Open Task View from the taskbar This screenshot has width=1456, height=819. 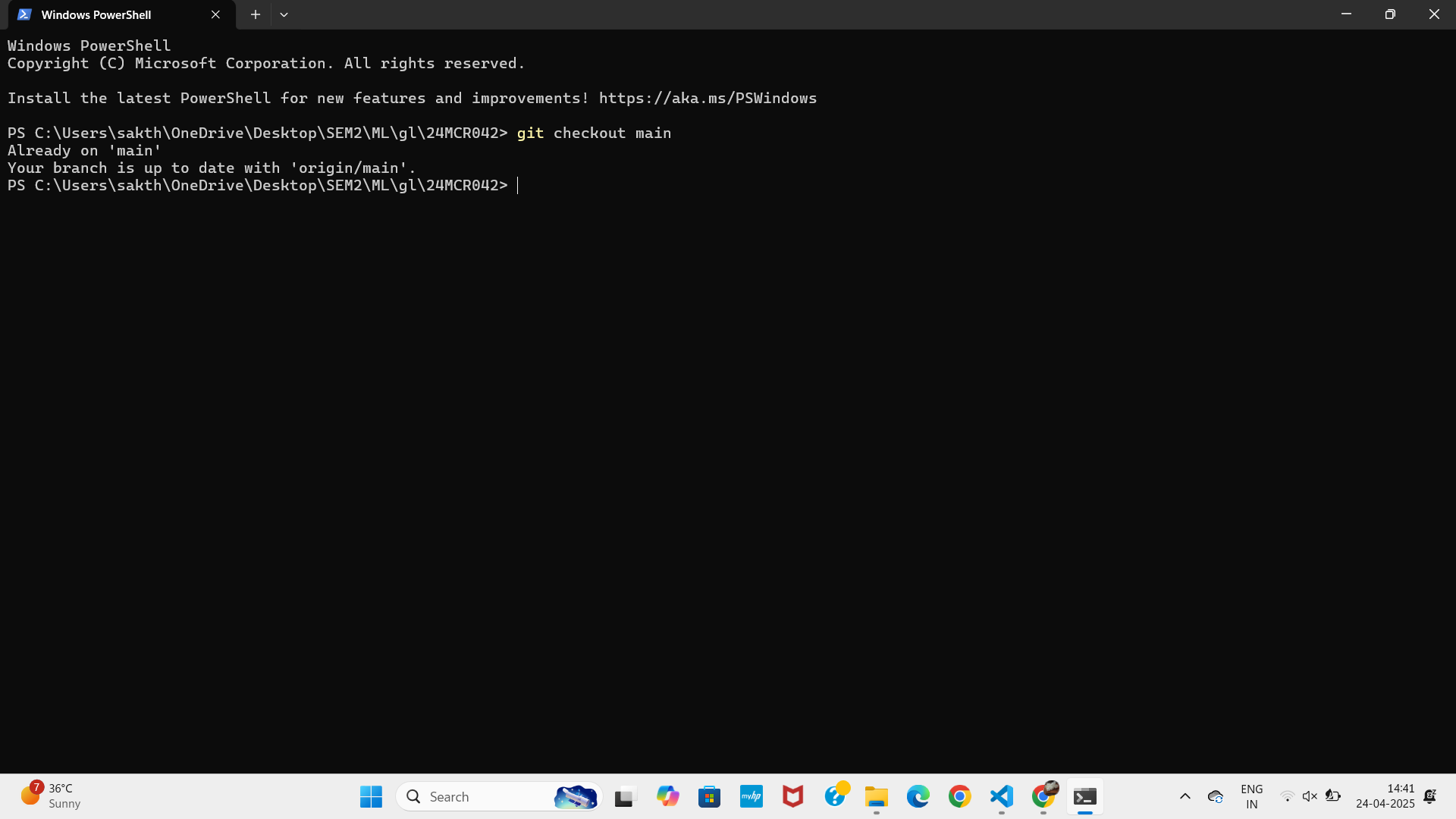click(624, 796)
